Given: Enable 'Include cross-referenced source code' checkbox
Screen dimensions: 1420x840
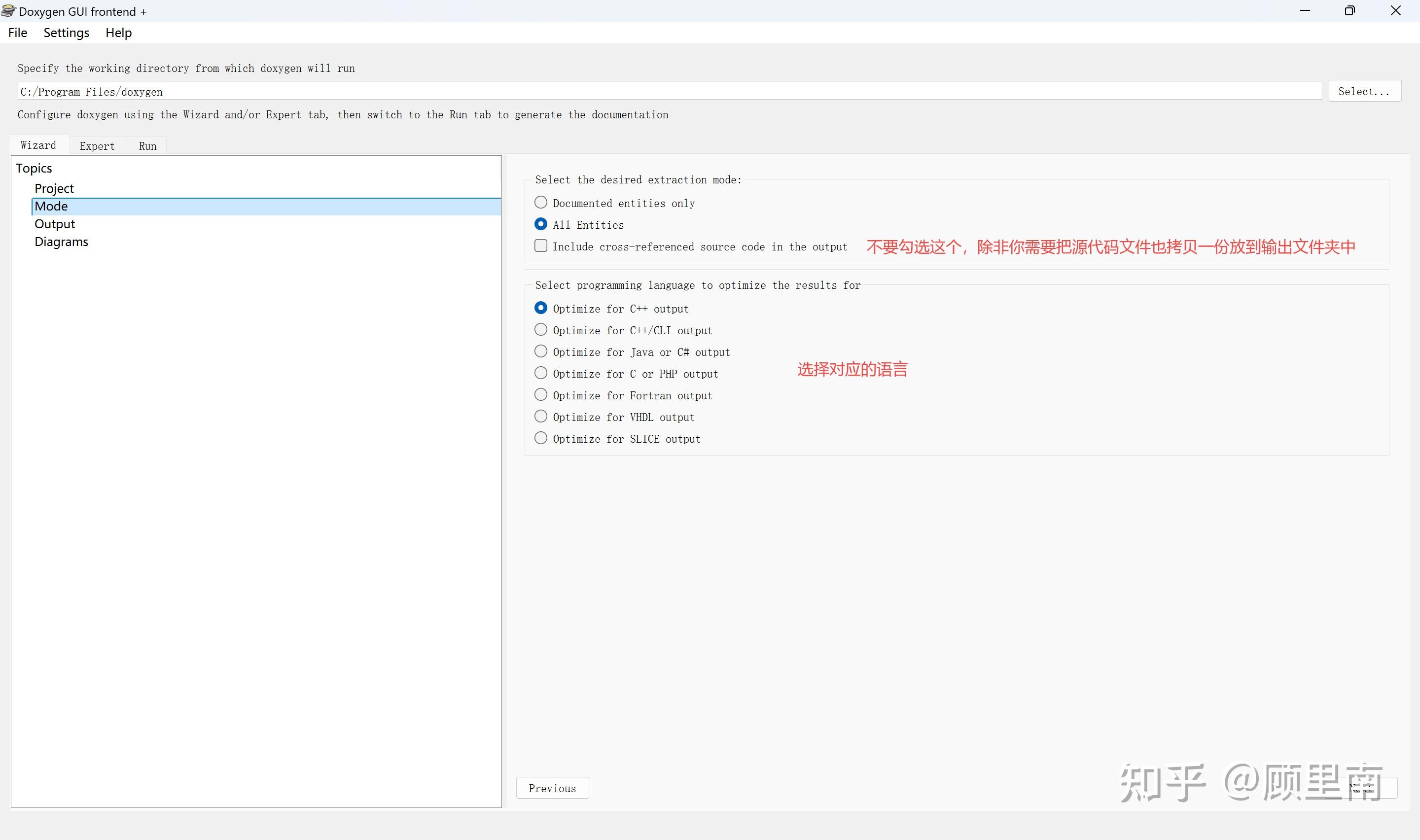Looking at the screenshot, I should (541, 246).
